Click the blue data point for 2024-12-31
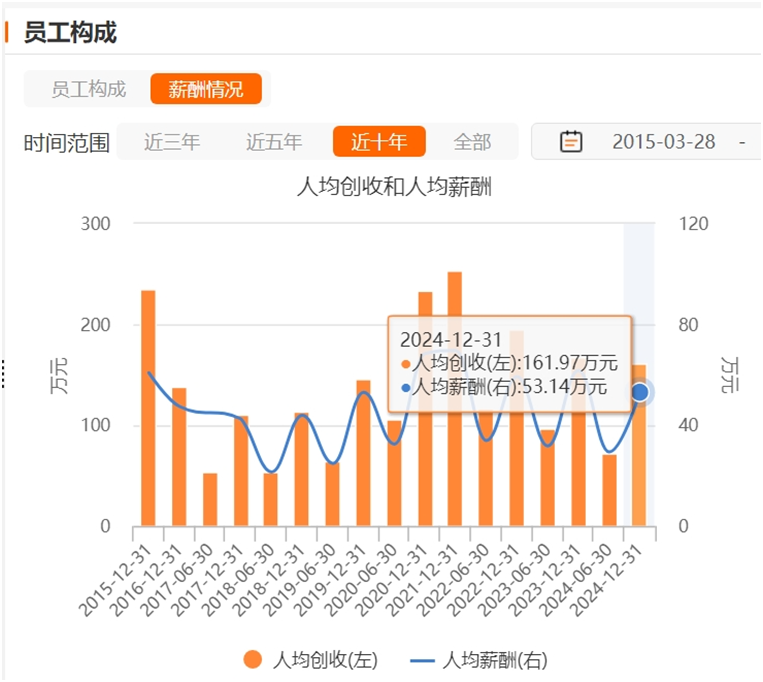The image size is (763, 682). (640, 392)
